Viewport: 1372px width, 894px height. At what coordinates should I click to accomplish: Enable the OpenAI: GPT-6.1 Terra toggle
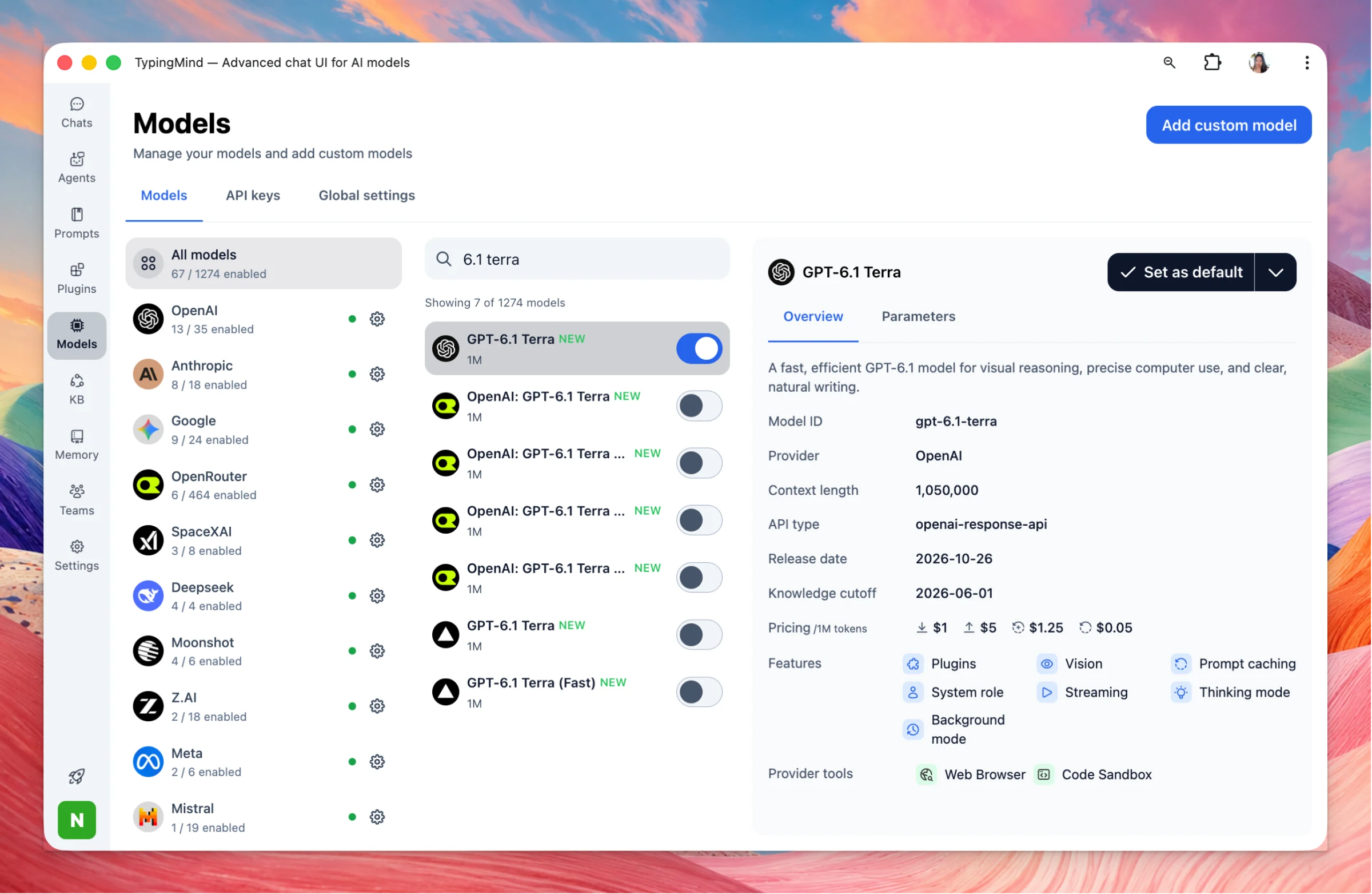pyautogui.click(x=699, y=406)
